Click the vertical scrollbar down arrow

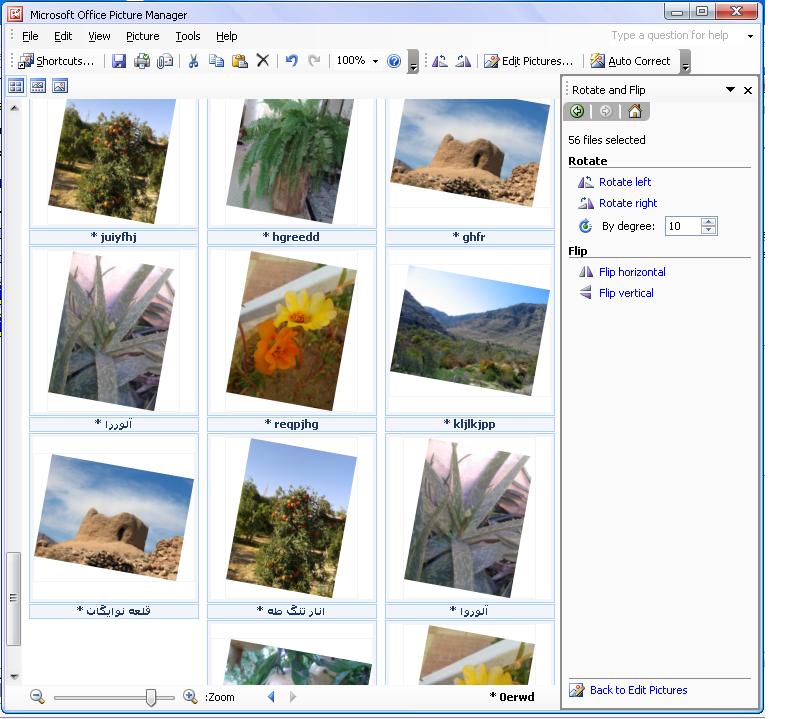[x=14, y=676]
